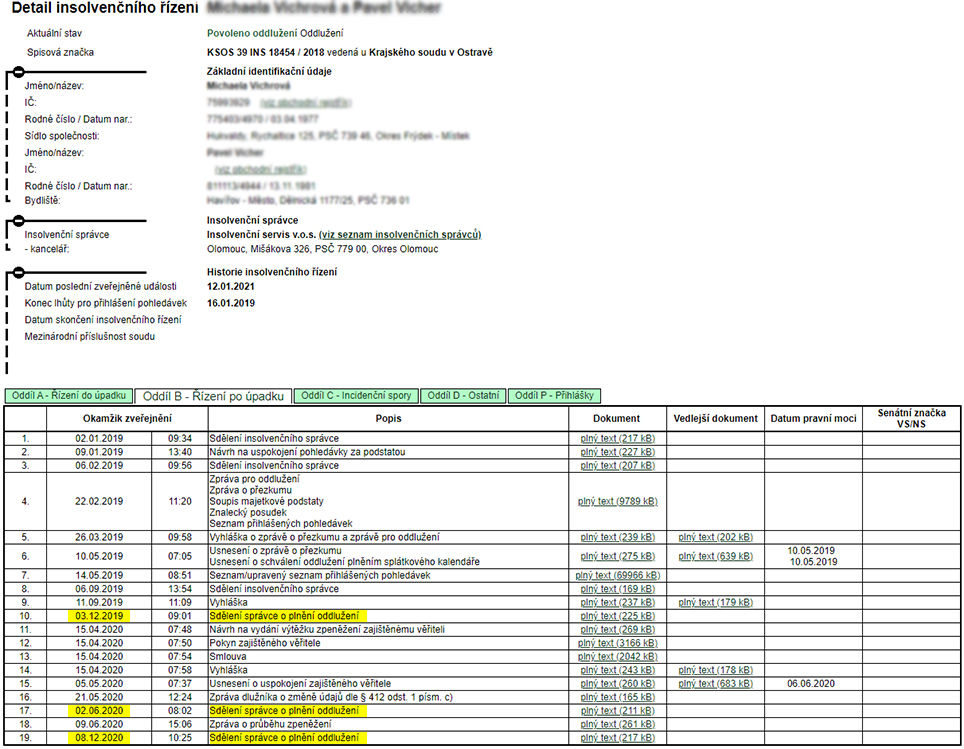Open the Oddíl C - Incidenční spory tab
Viewport: 964px width, 749px height.
tap(356, 395)
